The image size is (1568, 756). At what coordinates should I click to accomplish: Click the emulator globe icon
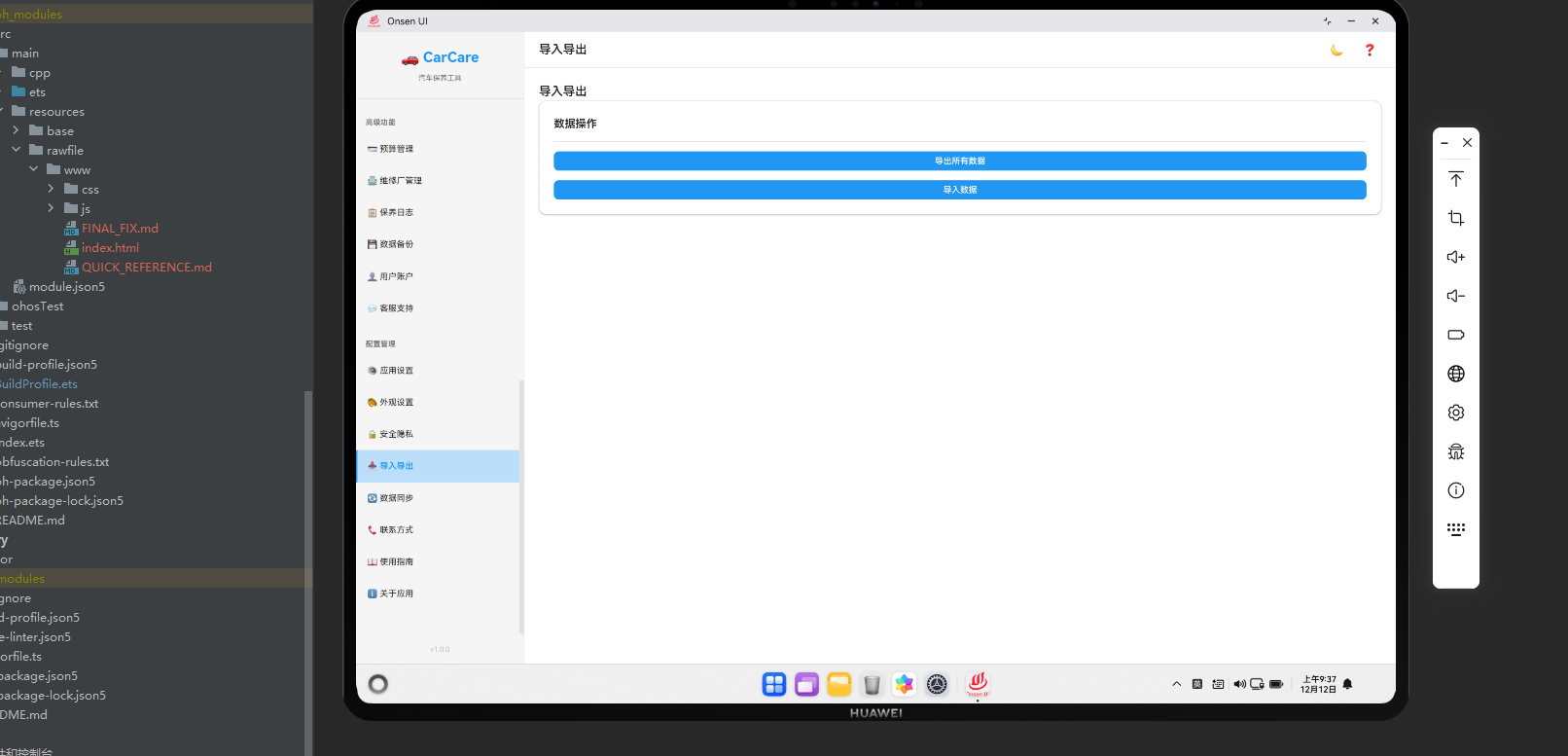pyautogui.click(x=1456, y=374)
